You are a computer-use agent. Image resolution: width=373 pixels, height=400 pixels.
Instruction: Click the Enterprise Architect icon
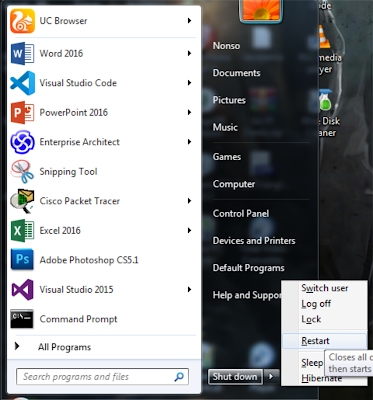point(22,142)
